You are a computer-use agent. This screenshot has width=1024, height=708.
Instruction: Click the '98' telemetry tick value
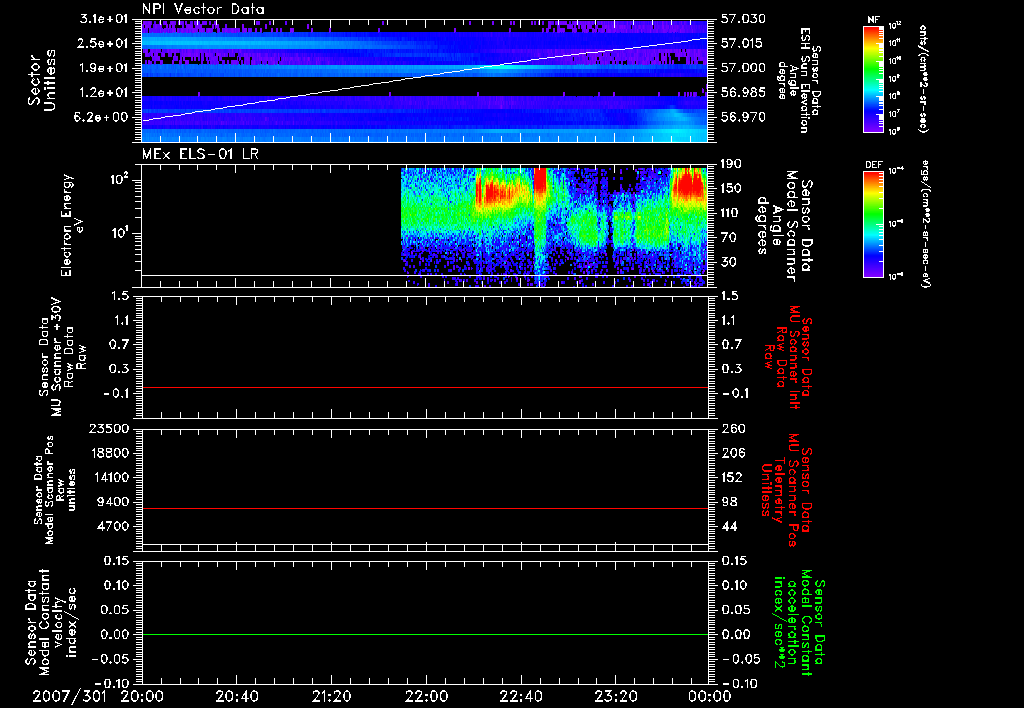coord(729,502)
